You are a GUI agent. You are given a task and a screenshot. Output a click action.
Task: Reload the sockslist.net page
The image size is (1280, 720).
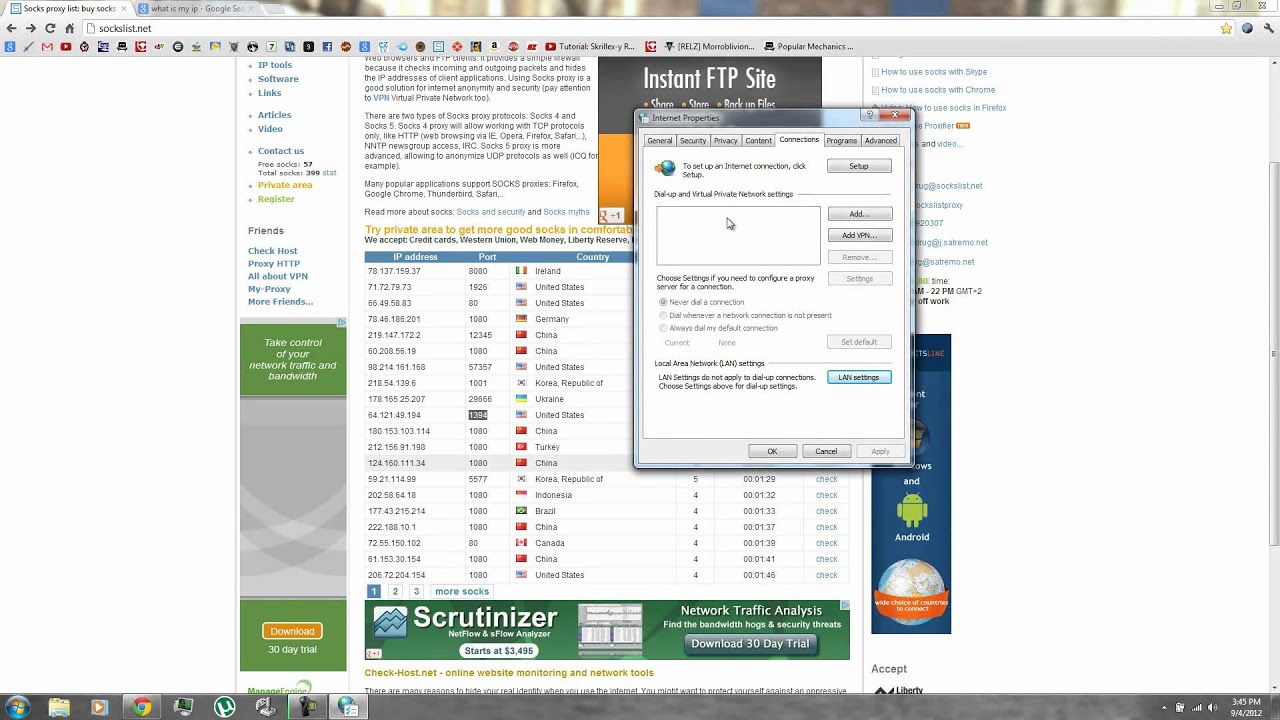(49, 28)
